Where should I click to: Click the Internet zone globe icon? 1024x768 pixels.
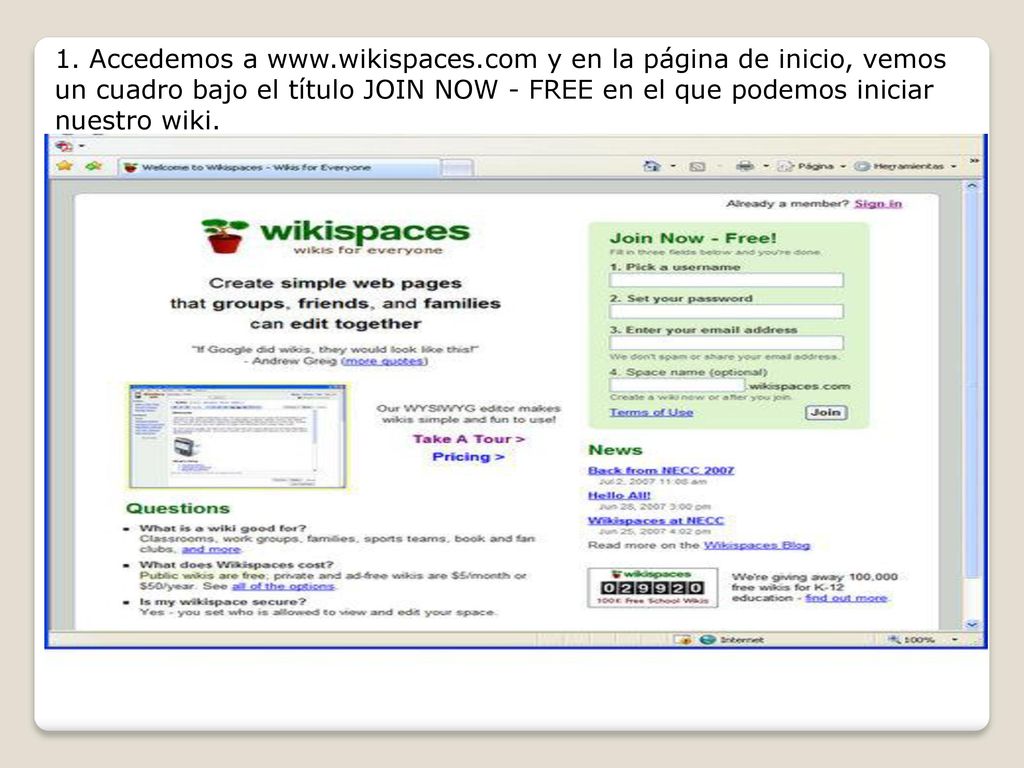(707, 639)
